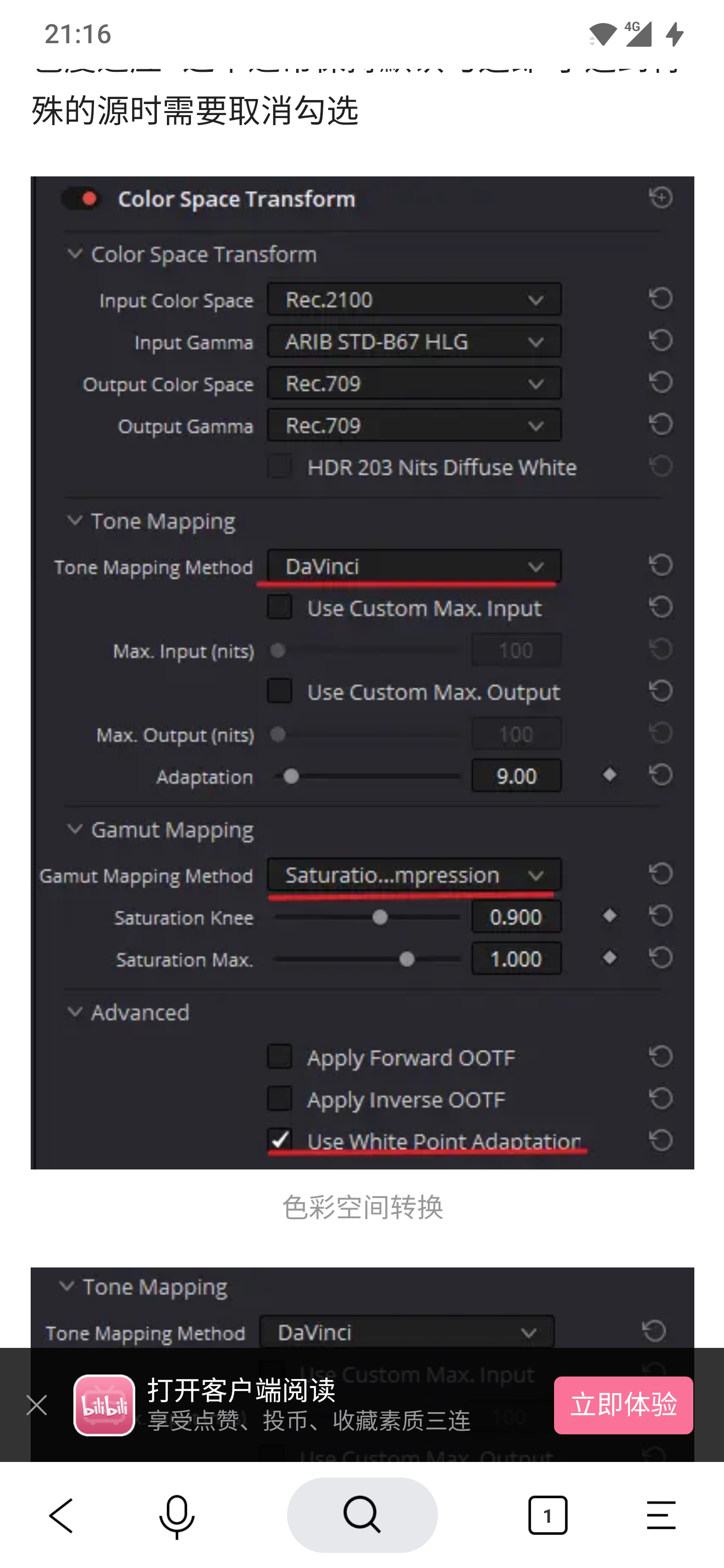
Task: Enable Apply Inverse OOTF checkbox
Action: pyautogui.click(x=280, y=1099)
